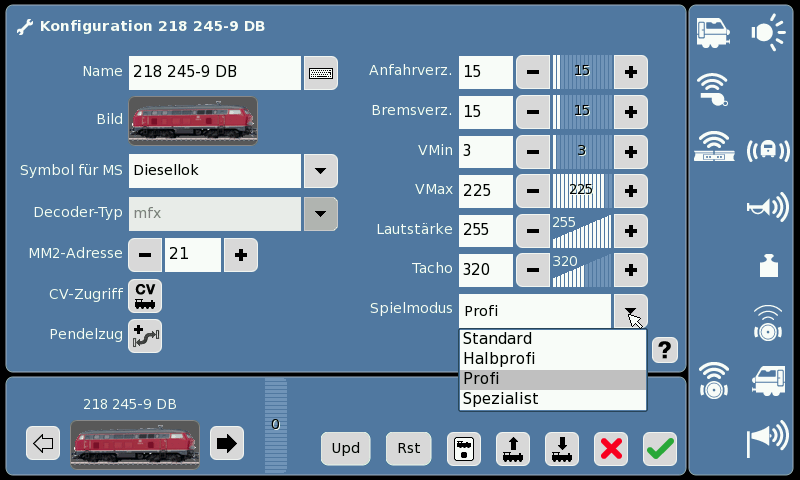Click the MM2-Adresse field showing 21
800x480 pixels.
[193, 255]
